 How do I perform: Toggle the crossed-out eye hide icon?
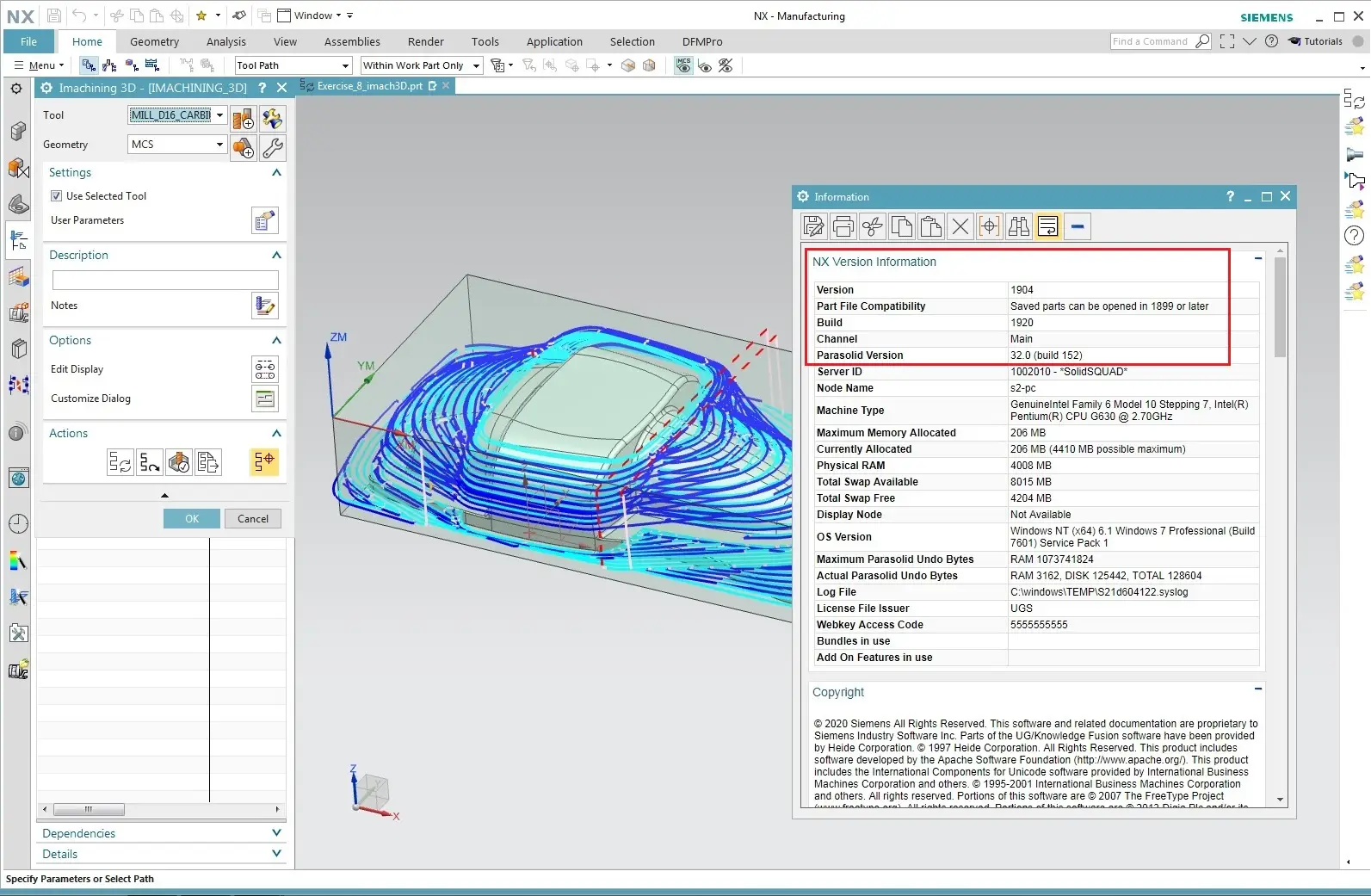726,65
